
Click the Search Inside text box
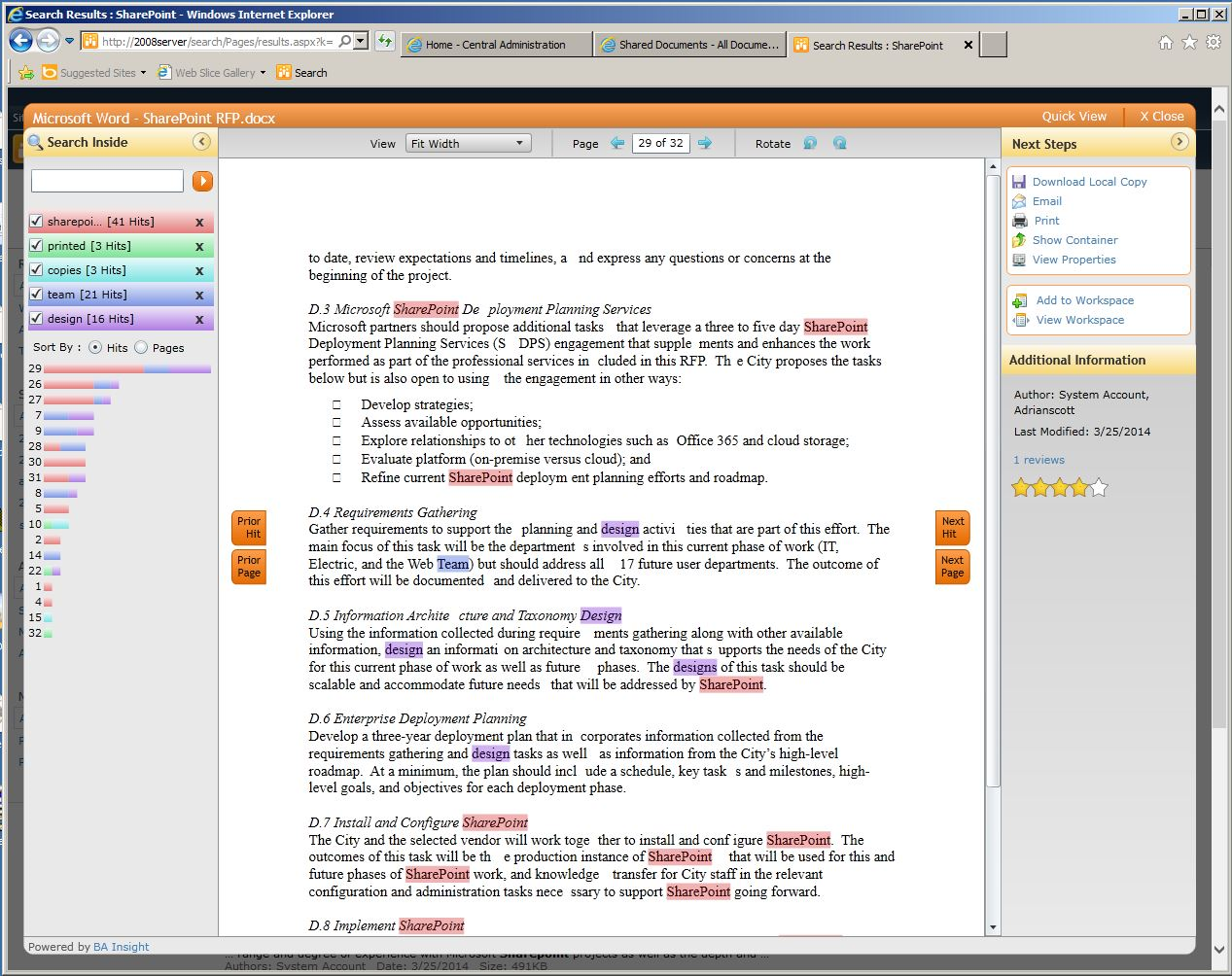pos(107,181)
